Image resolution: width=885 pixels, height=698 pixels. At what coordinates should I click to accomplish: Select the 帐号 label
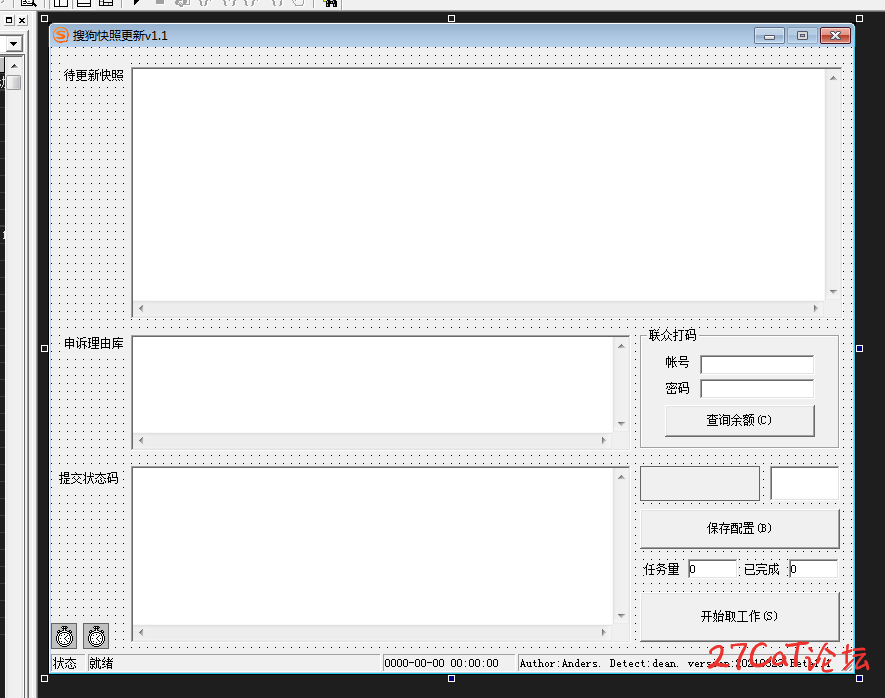tap(677, 362)
